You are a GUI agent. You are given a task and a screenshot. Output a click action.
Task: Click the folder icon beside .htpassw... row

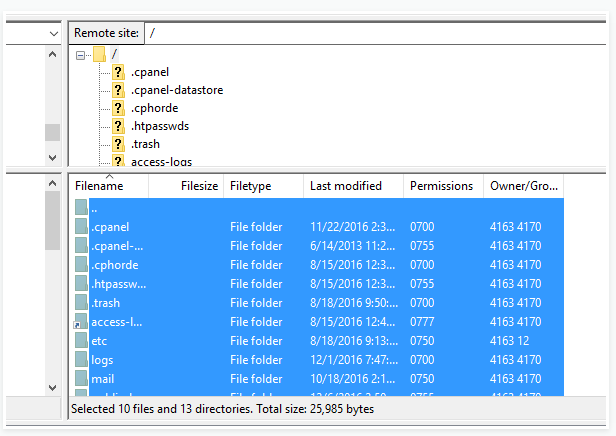point(81,283)
